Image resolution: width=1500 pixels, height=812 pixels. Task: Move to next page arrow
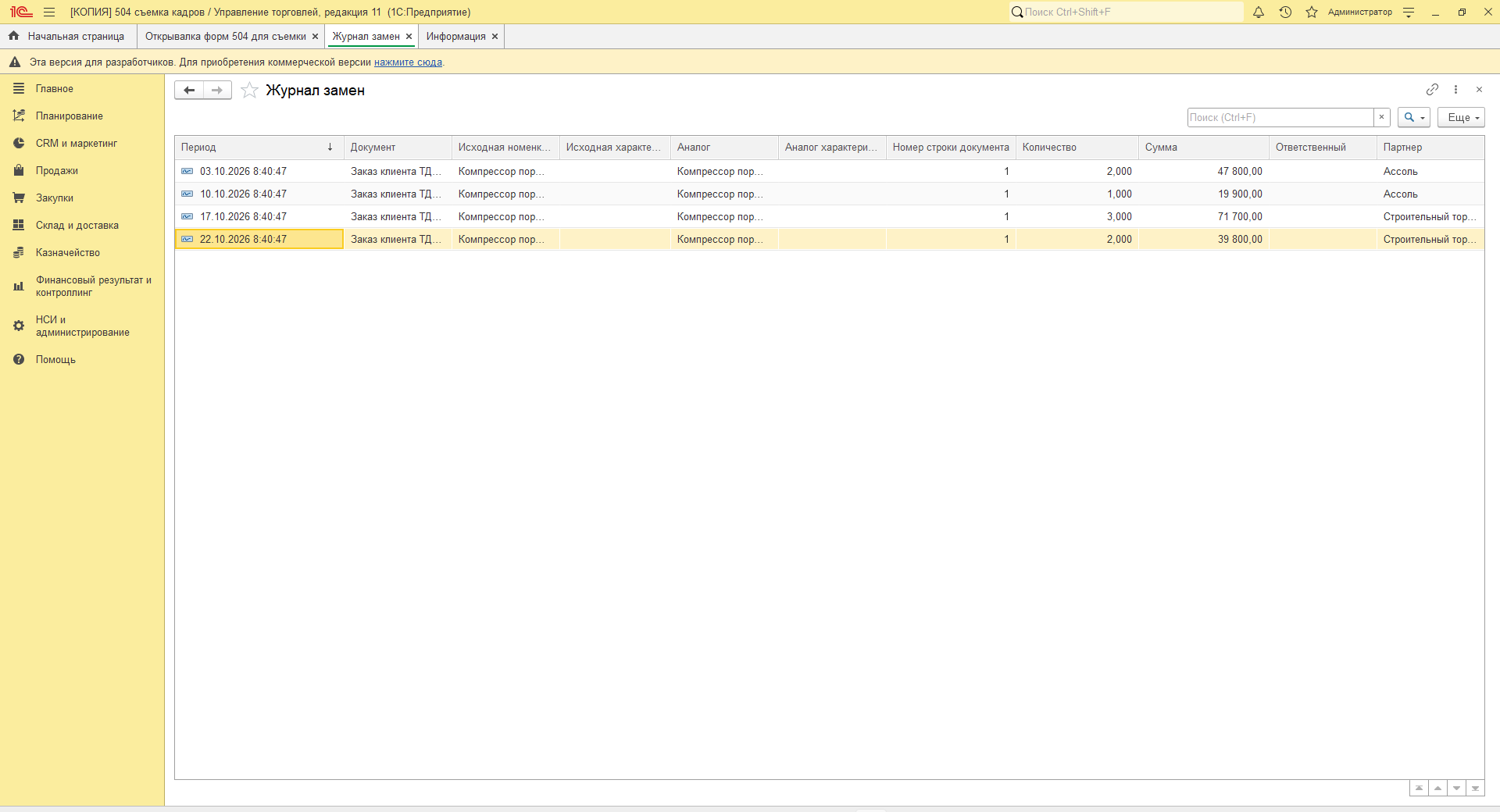coord(1456,788)
